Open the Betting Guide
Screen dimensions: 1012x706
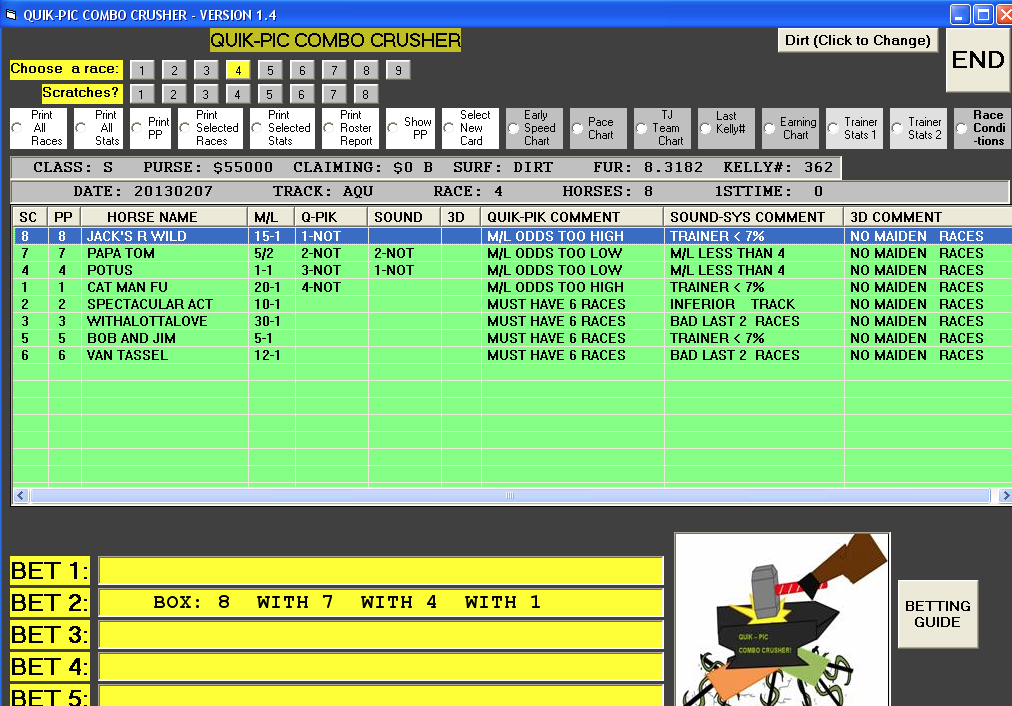click(x=937, y=614)
